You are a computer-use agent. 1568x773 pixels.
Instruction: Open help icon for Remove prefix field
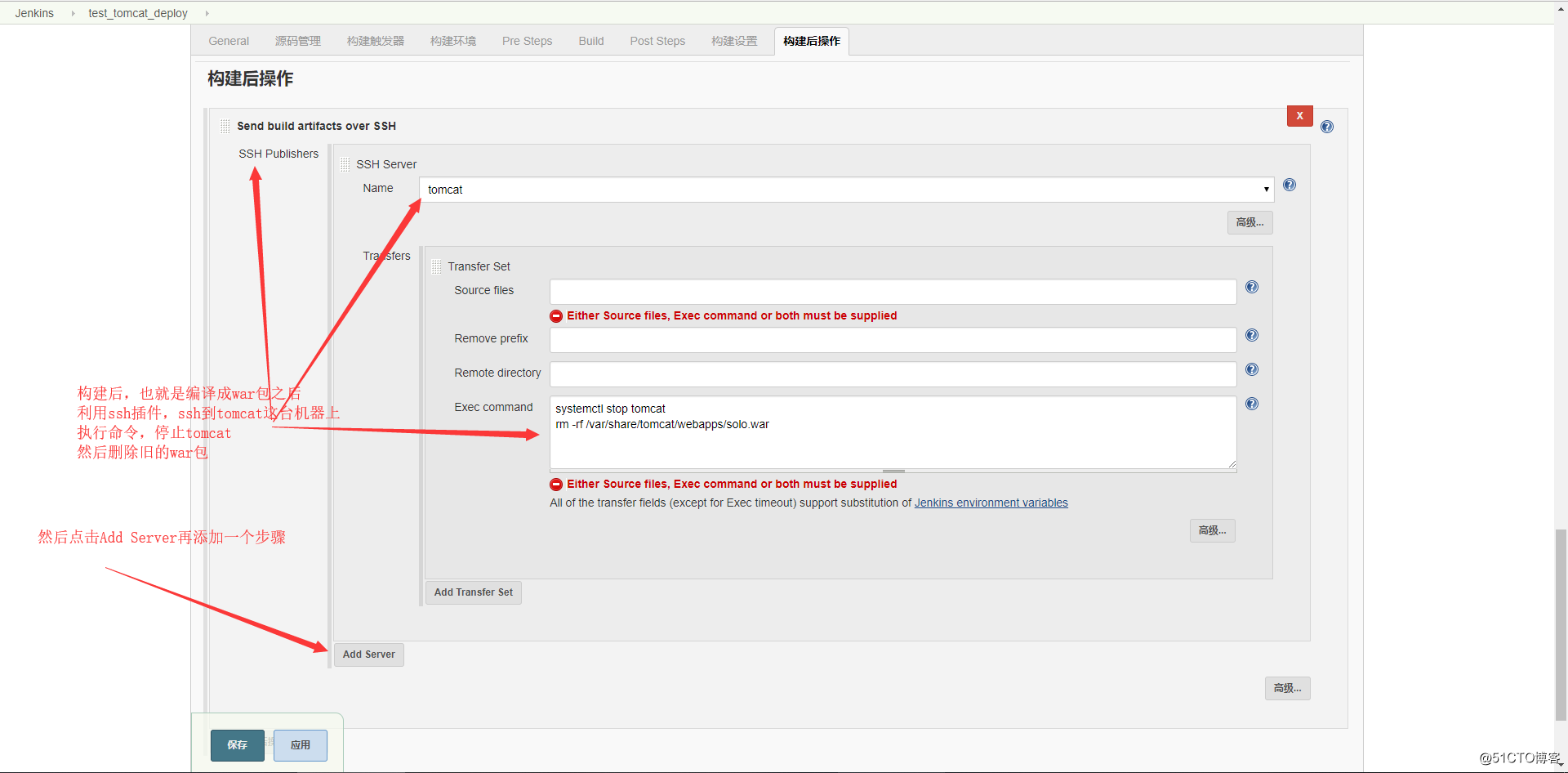[1252, 335]
